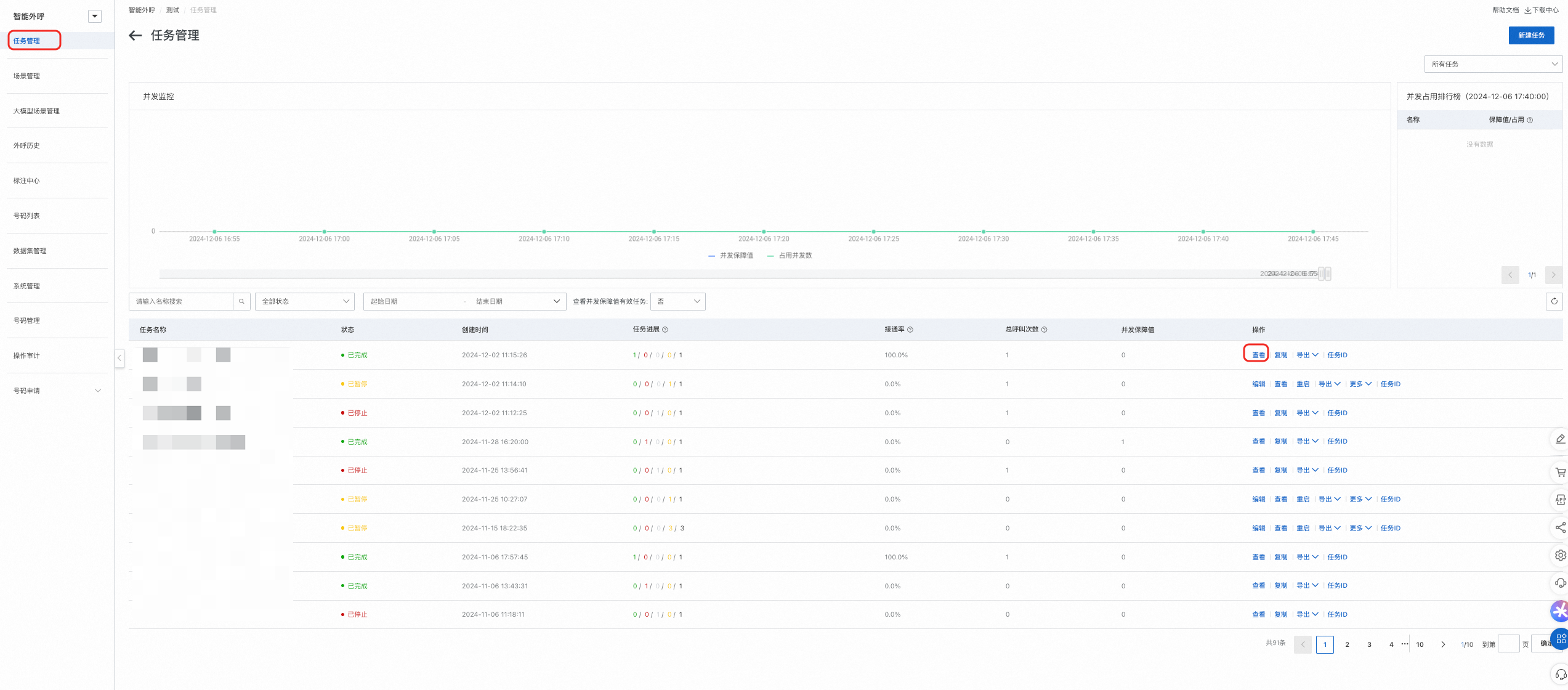
Task: Open 导出 dropdown for task created 2024-11-28 16:20:00
Action: coord(1307,442)
